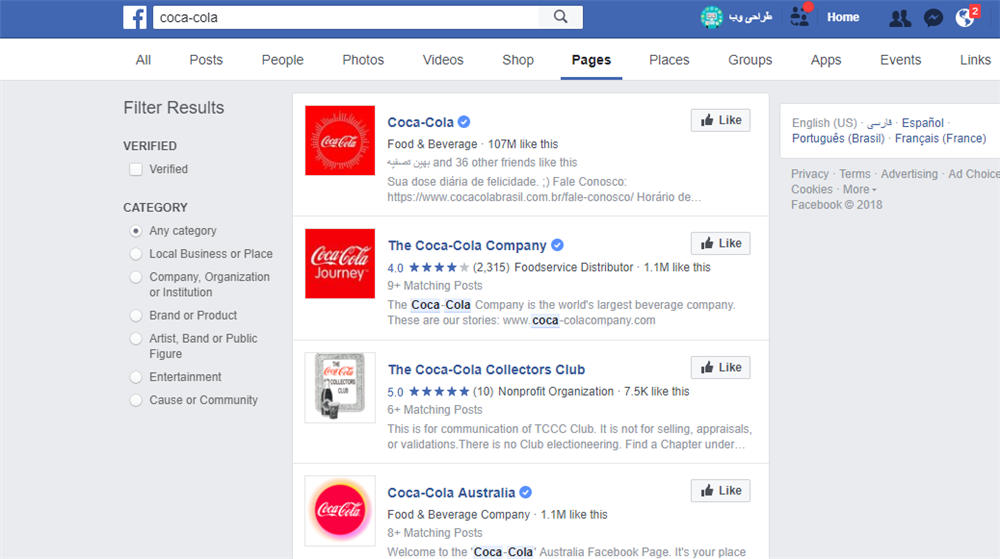Open the Terms footer link

(x=855, y=173)
